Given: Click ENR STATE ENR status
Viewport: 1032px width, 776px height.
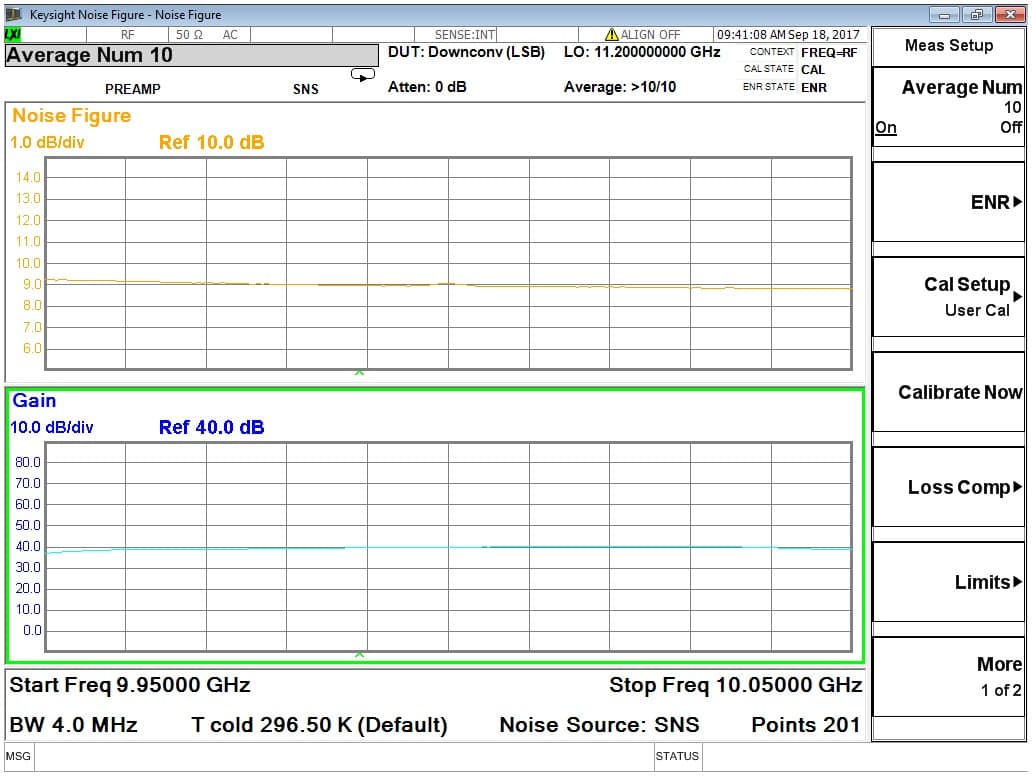Looking at the screenshot, I should [785, 87].
